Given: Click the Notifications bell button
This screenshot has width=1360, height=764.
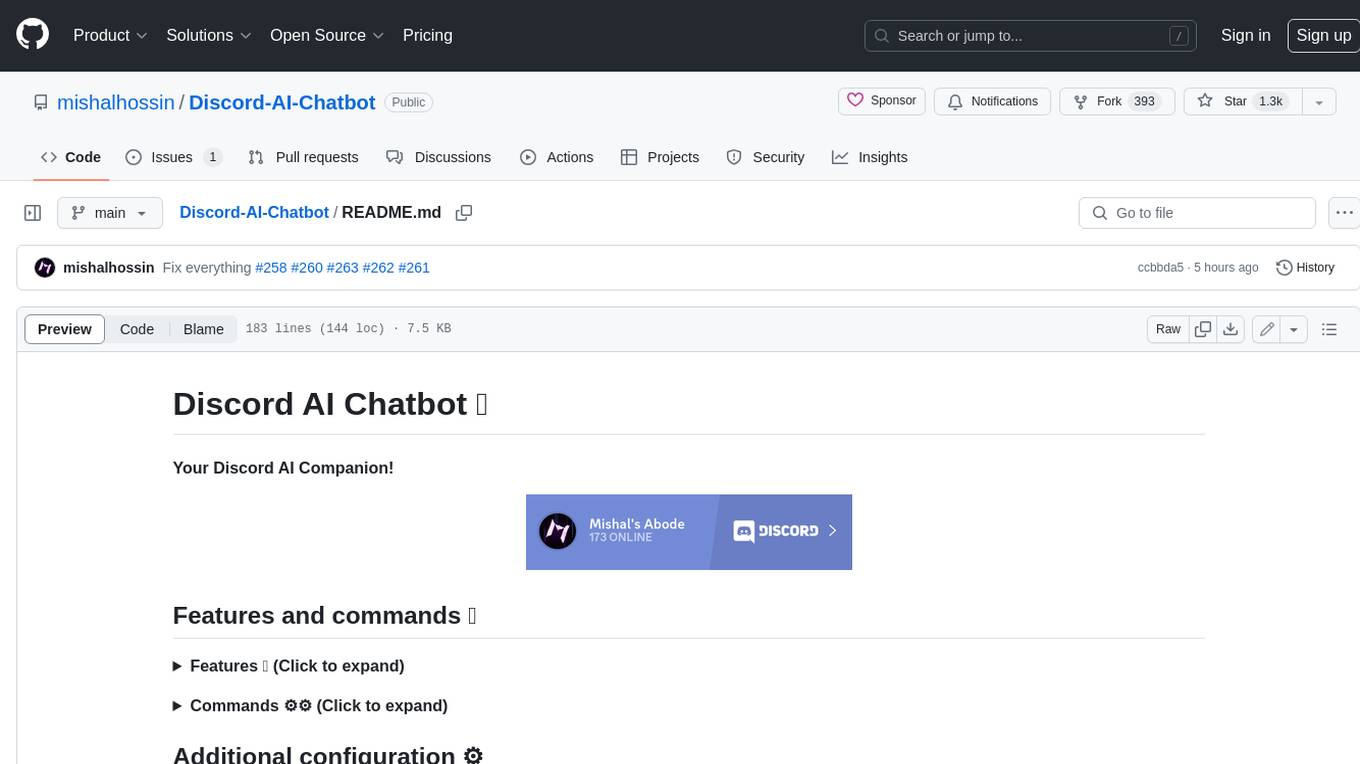Looking at the screenshot, I should 992,101.
